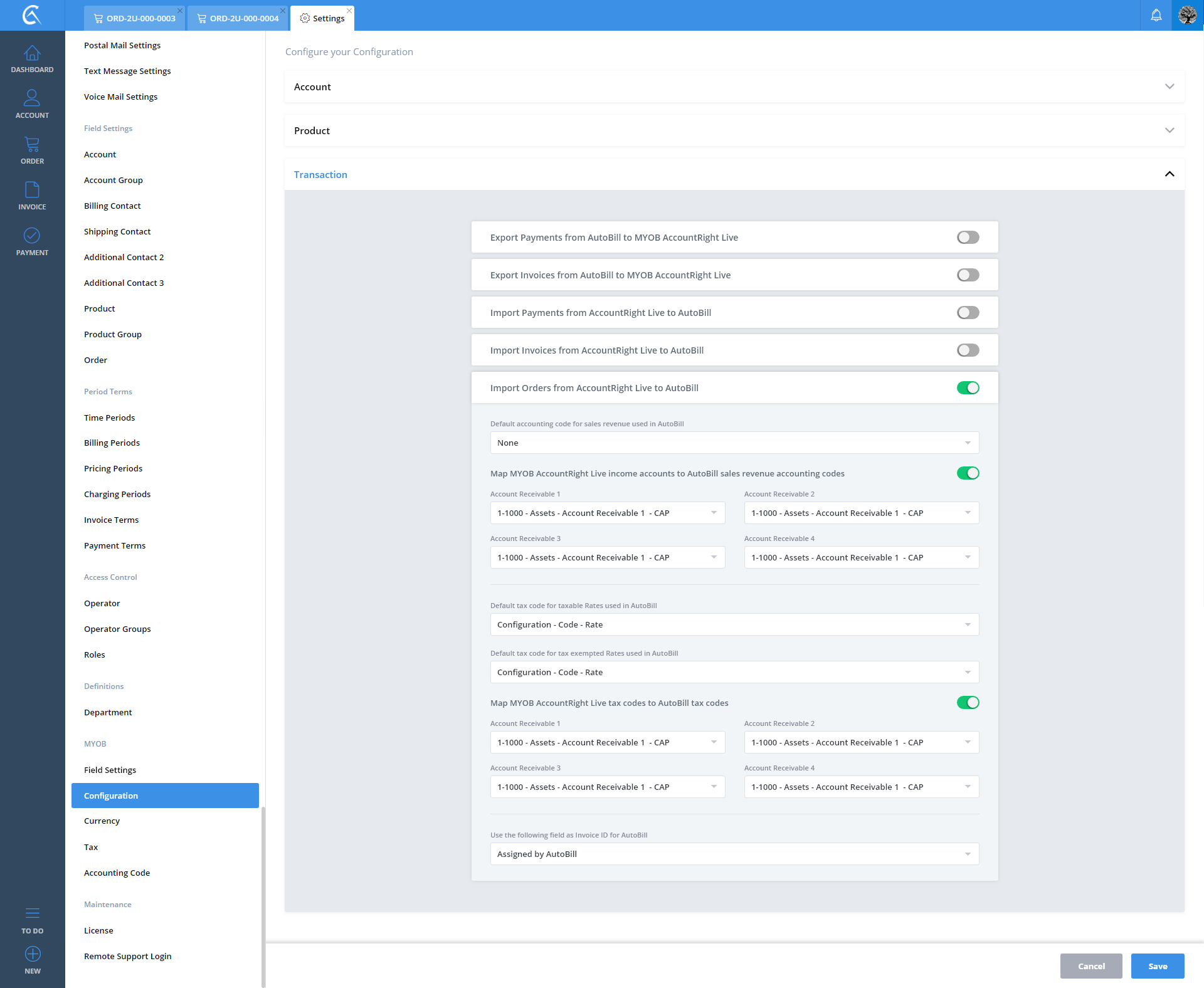Select Accounting Code in settings menu

pyautogui.click(x=117, y=873)
